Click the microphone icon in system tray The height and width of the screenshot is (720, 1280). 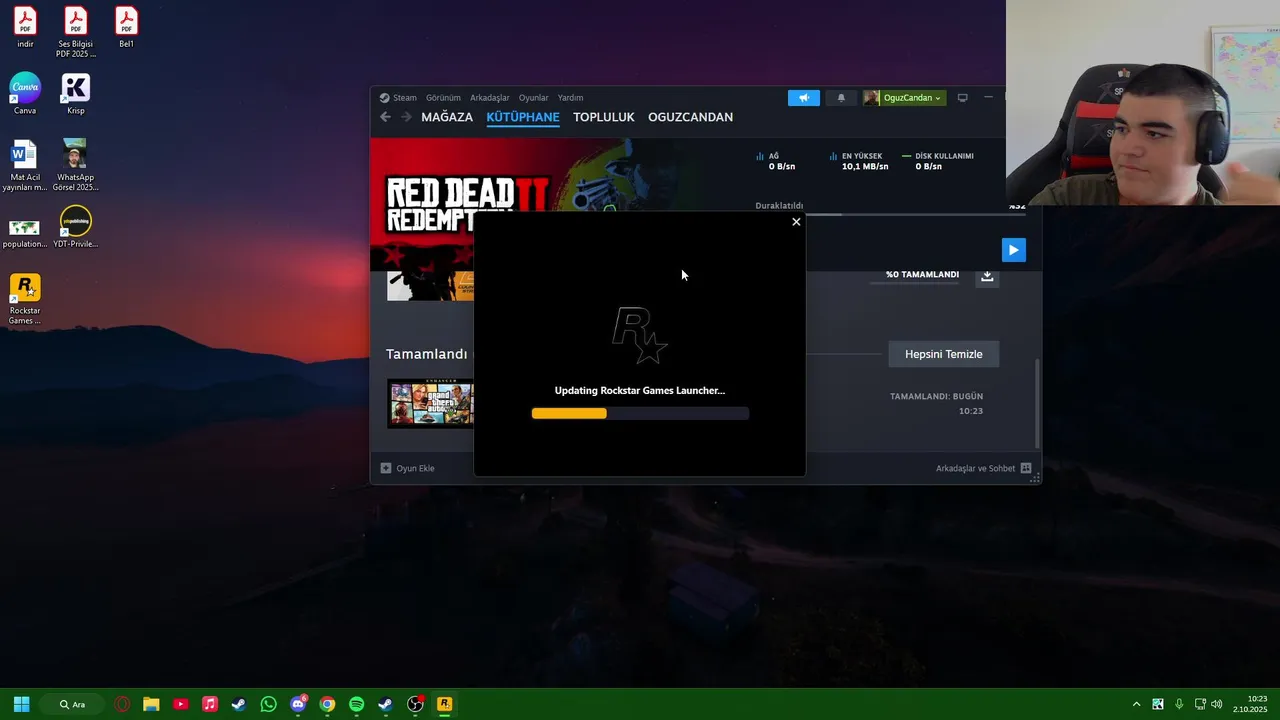click(1180, 704)
